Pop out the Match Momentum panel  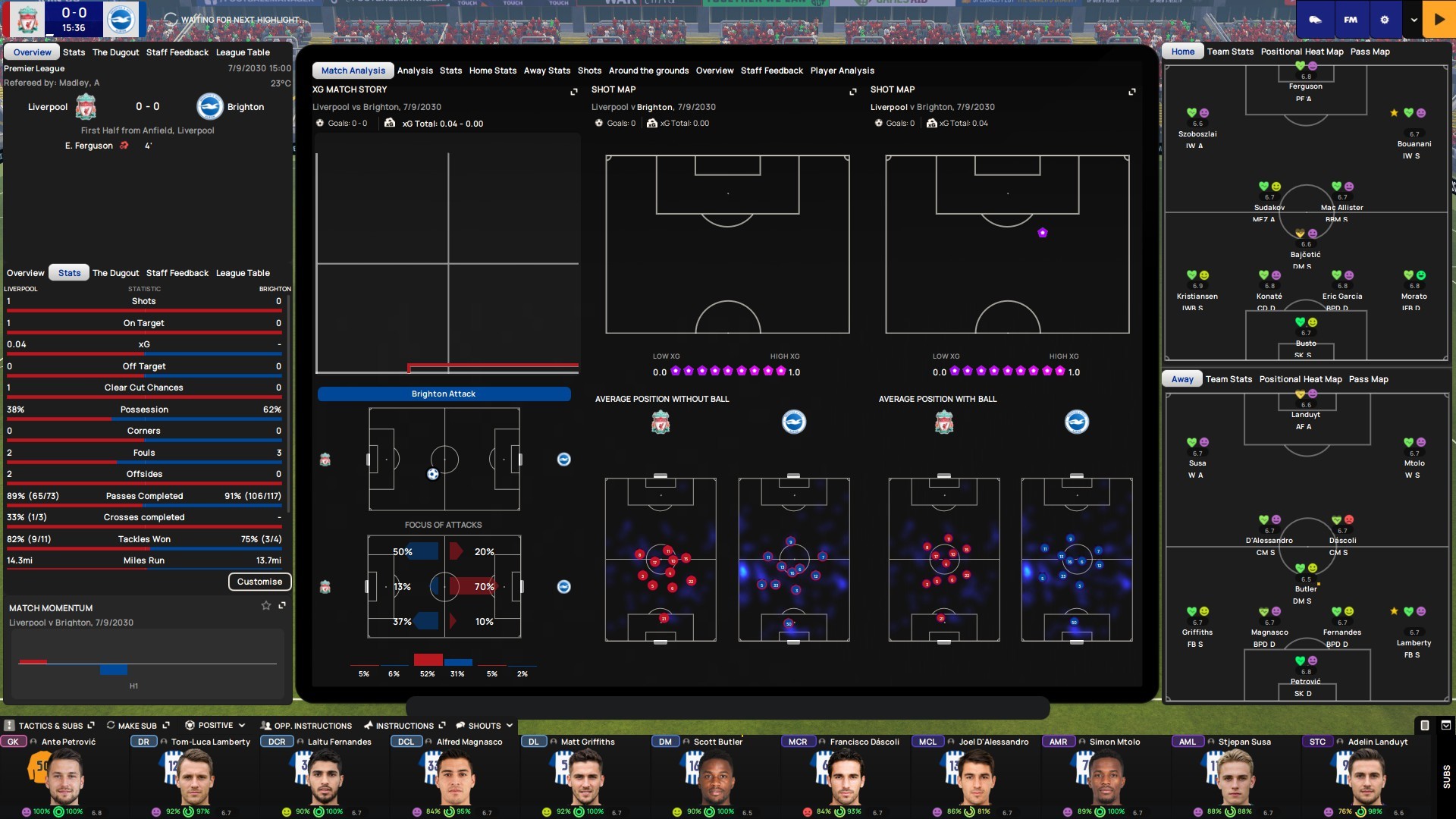coord(282,605)
